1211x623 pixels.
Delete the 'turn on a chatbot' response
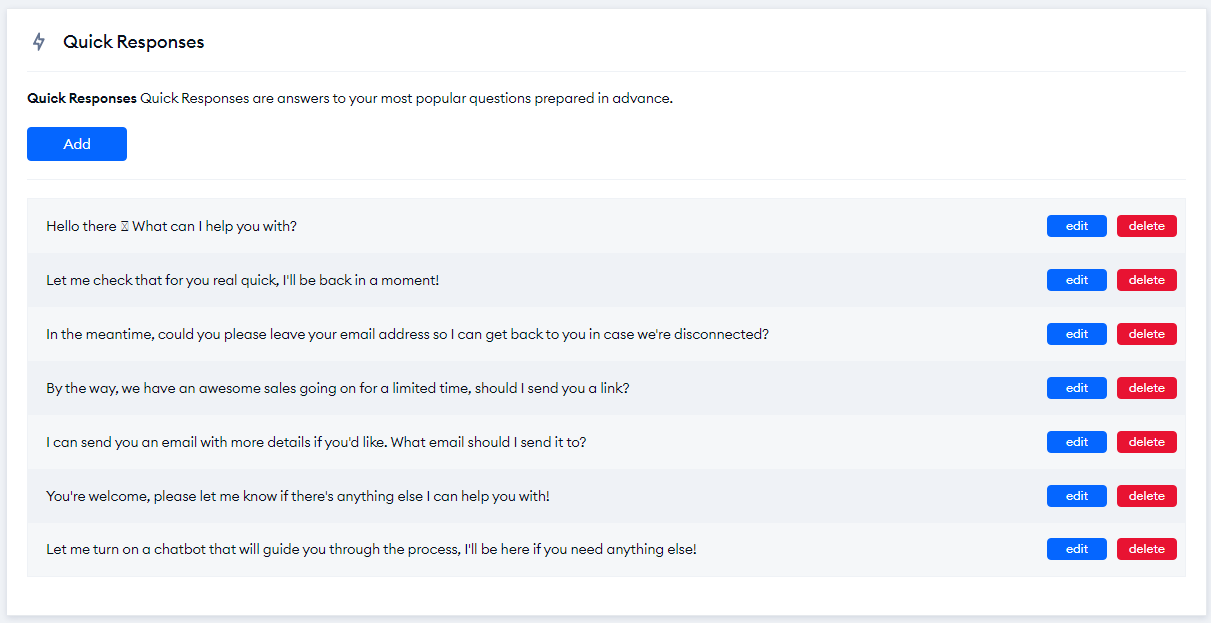coord(1146,550)
